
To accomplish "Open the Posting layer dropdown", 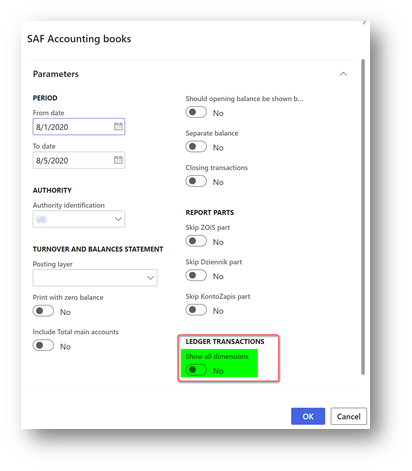I will pyautogui.click(x=150, y=278).
